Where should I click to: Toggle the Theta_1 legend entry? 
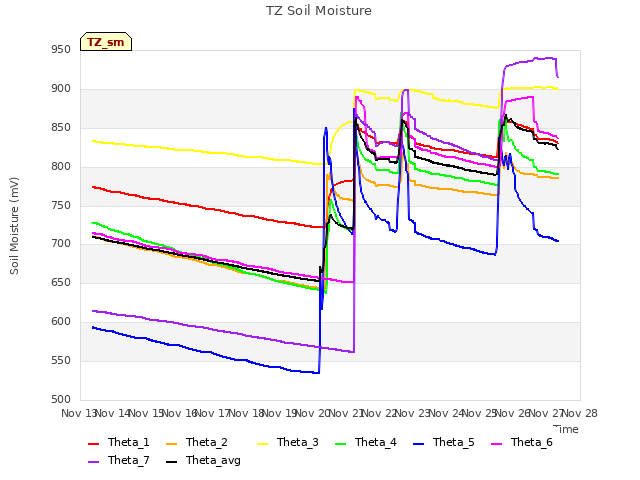(119, 442)
